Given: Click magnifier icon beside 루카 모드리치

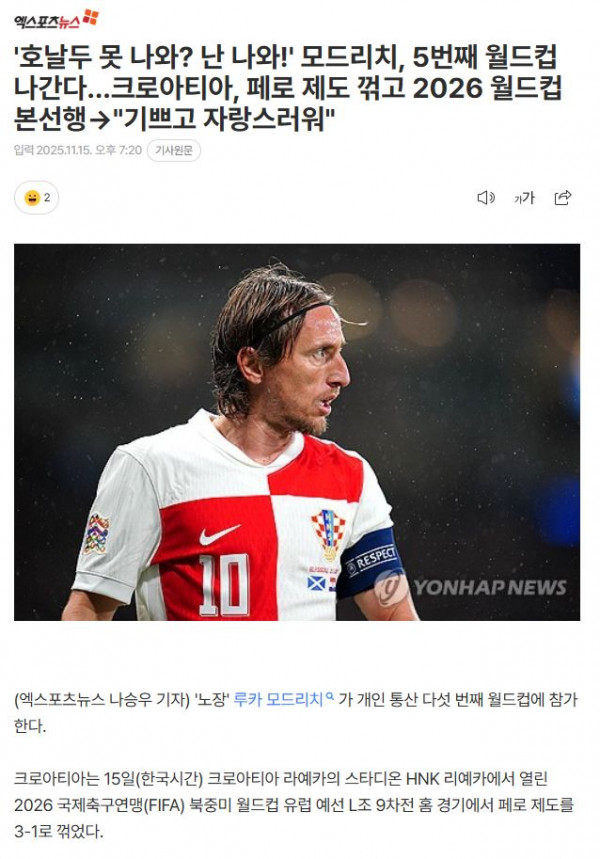Looking at the screenshot, I should pyautogui.click(x=330, y=697).
